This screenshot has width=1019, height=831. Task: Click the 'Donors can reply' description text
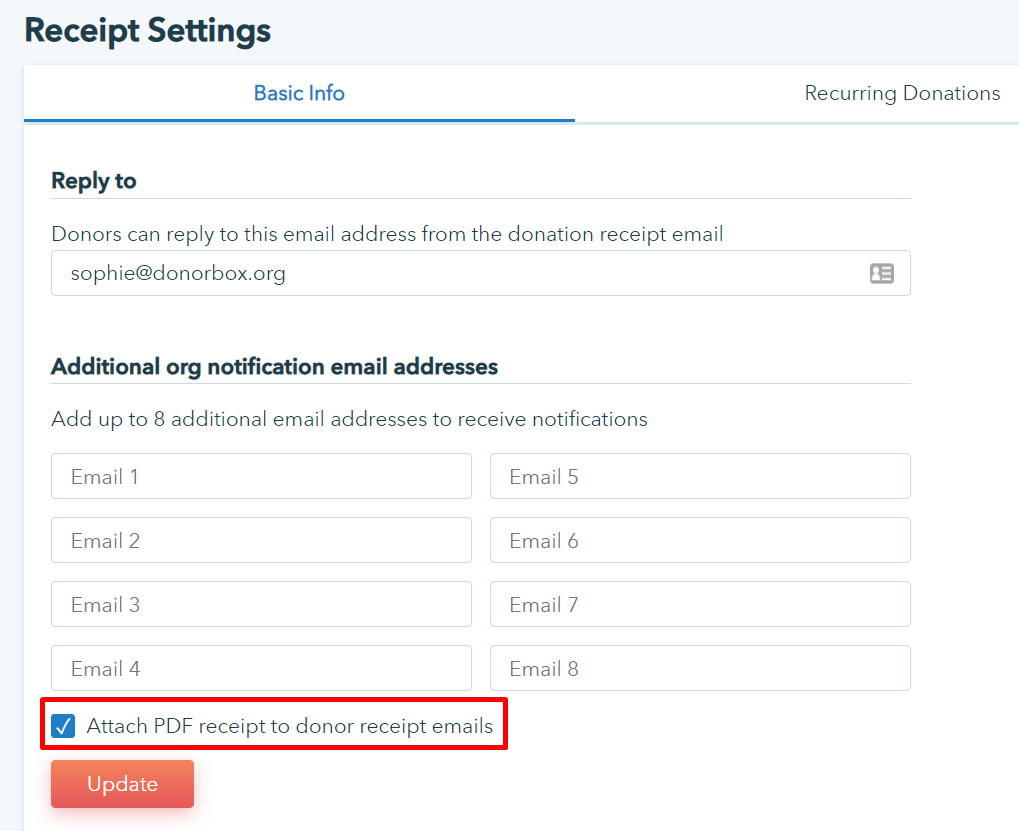[387, 235]
